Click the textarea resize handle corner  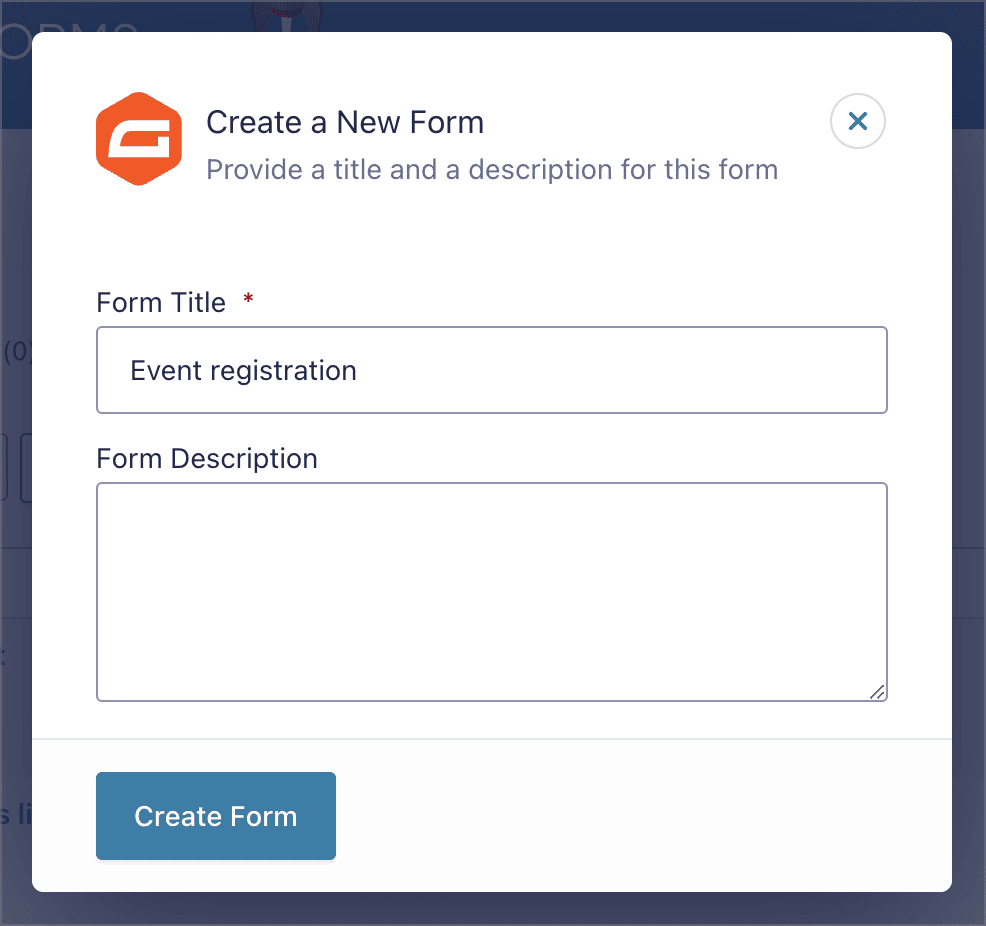(x=877, y=691)
